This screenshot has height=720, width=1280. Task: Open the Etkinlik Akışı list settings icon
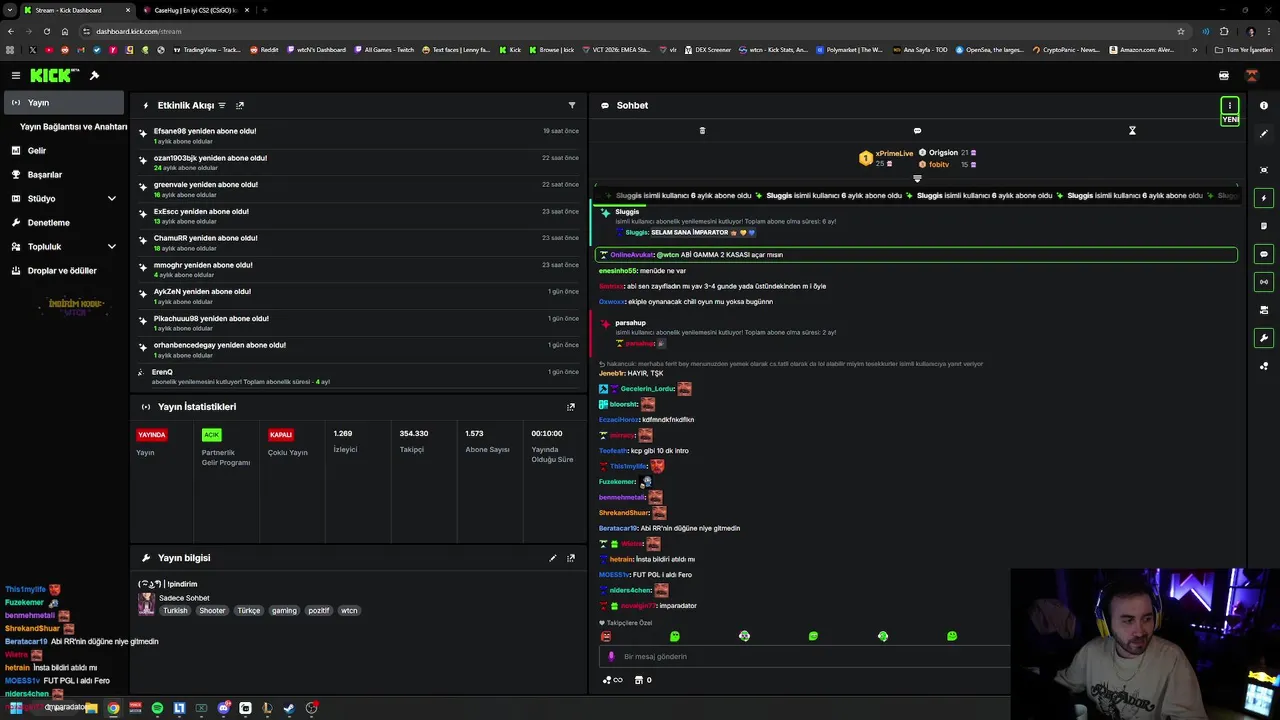(222, 105)
